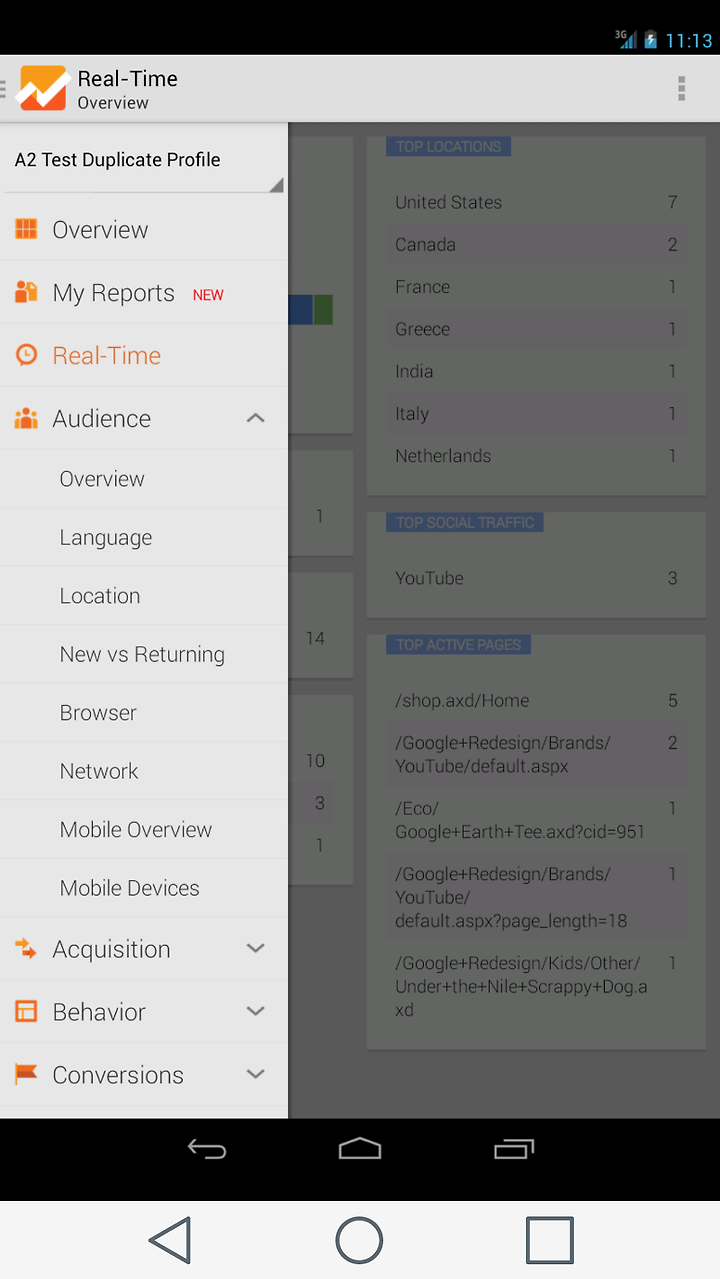
Task: Open the three-dot overflow menu
Action: coord(681,89)
